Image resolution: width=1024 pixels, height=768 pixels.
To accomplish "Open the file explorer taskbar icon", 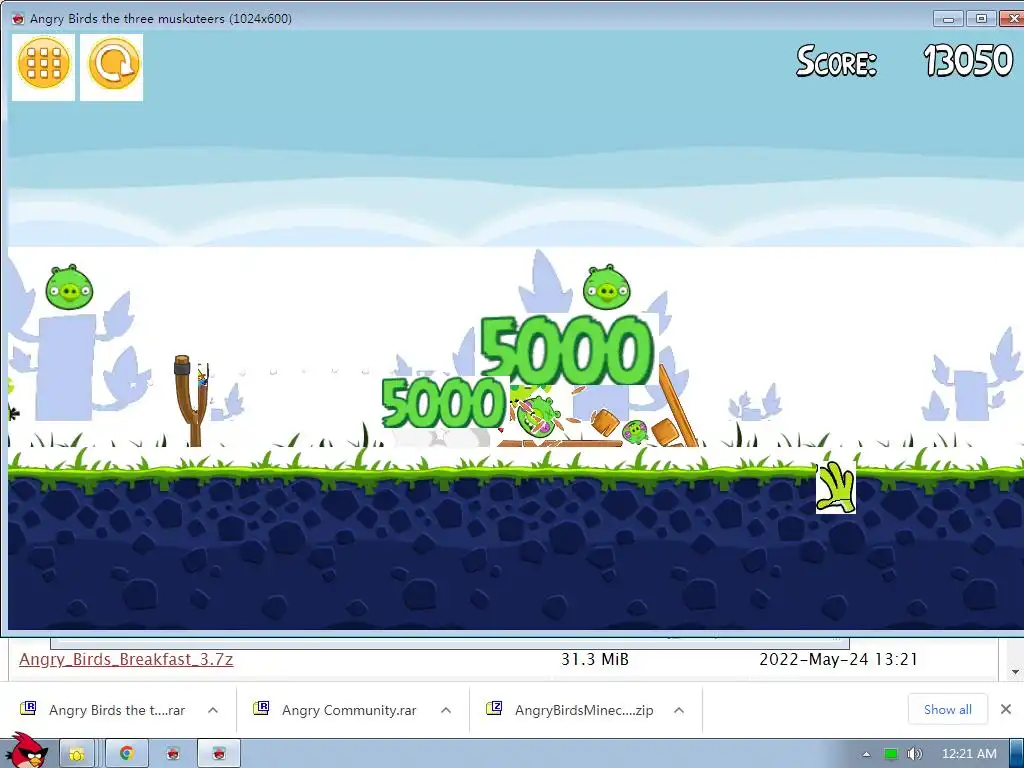I will coord(77,754).
